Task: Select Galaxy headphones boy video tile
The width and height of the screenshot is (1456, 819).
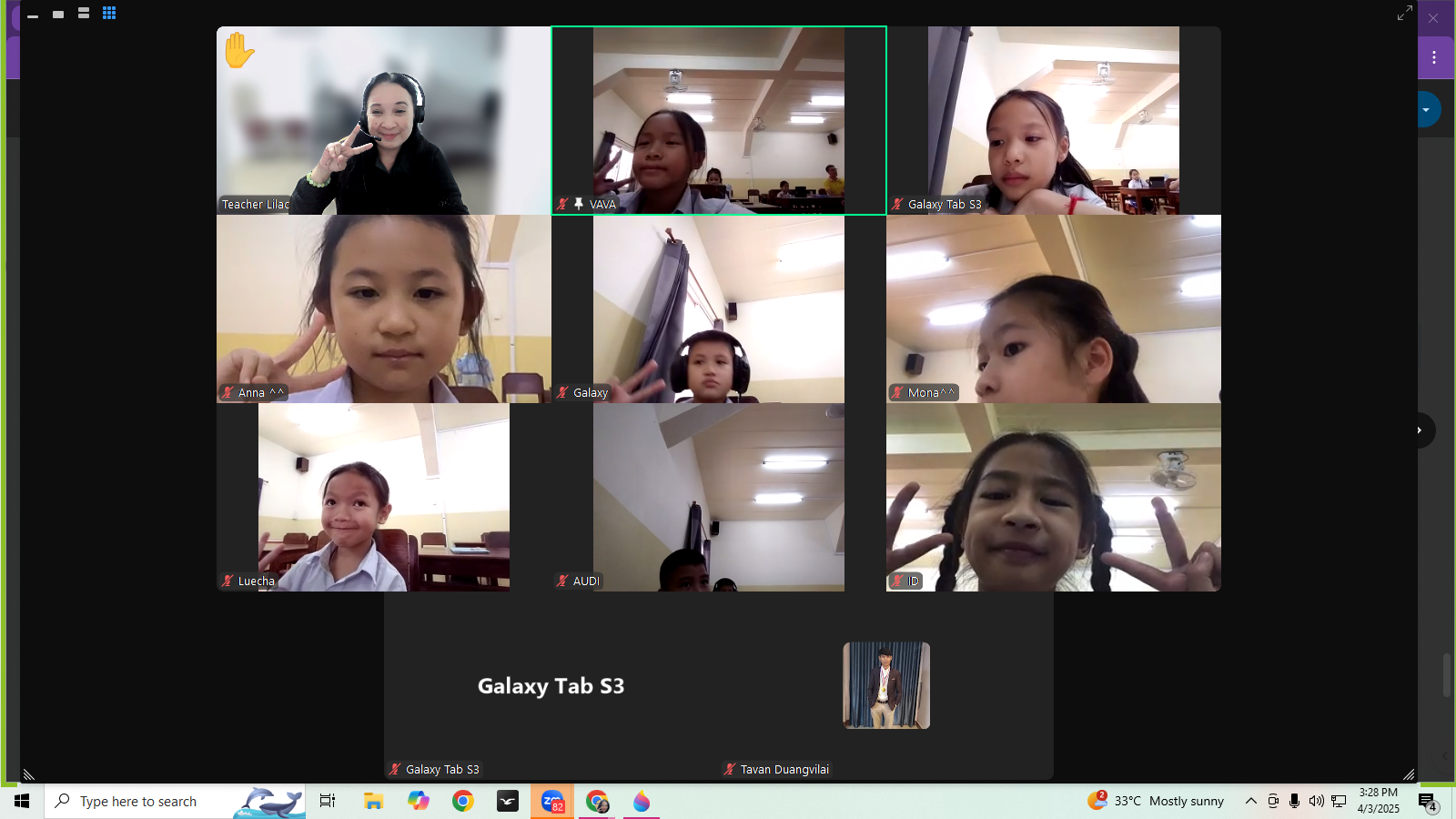Action: pyautogui.click(x=719, y=308)
